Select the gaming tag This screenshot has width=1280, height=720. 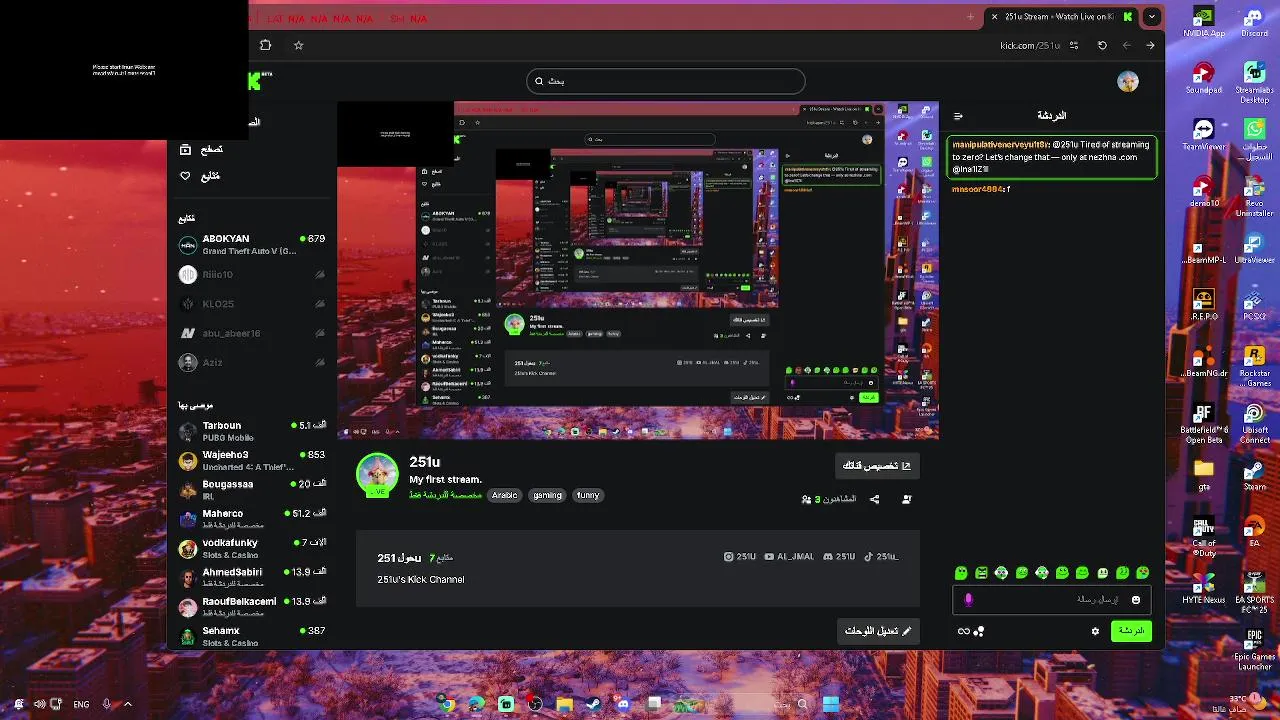(547, 495)
